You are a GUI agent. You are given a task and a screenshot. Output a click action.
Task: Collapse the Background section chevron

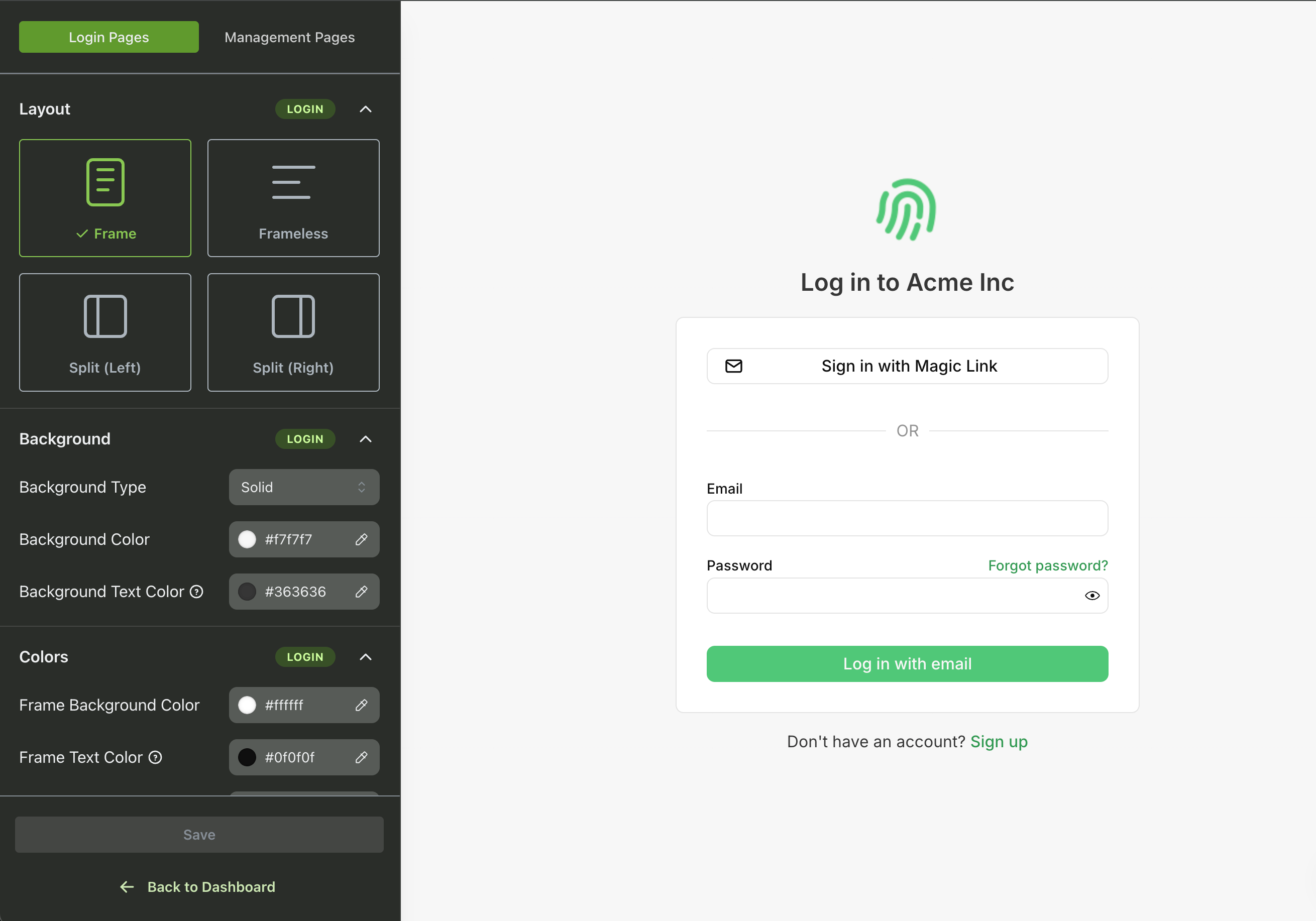tap(366, 439)
